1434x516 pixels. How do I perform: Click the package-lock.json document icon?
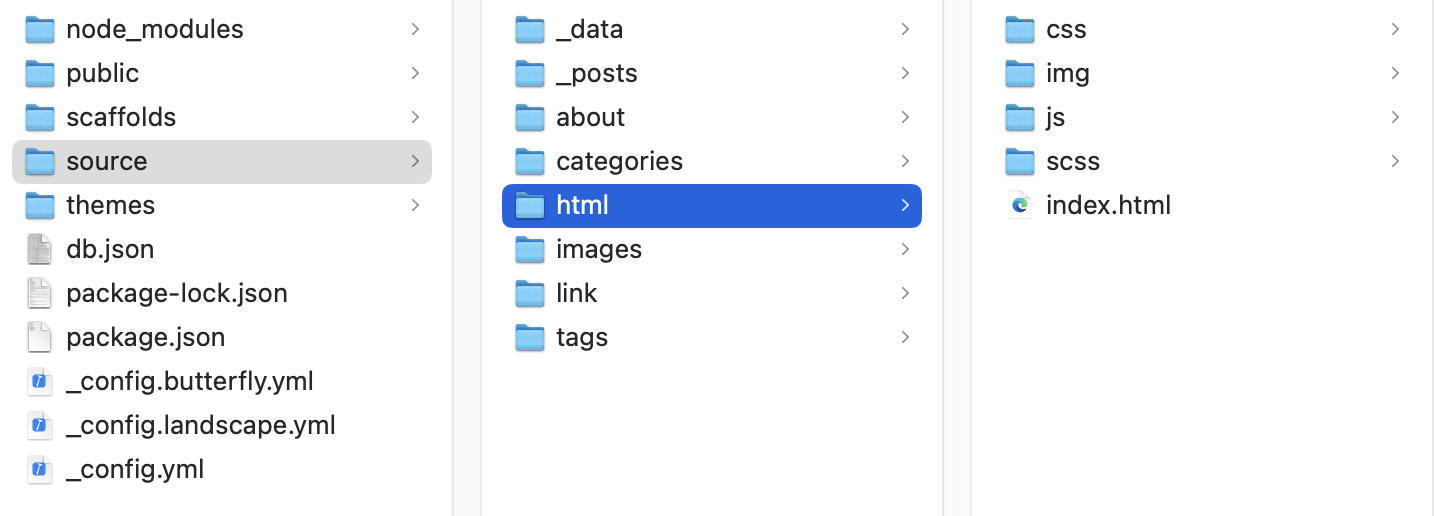click(39, 293)
